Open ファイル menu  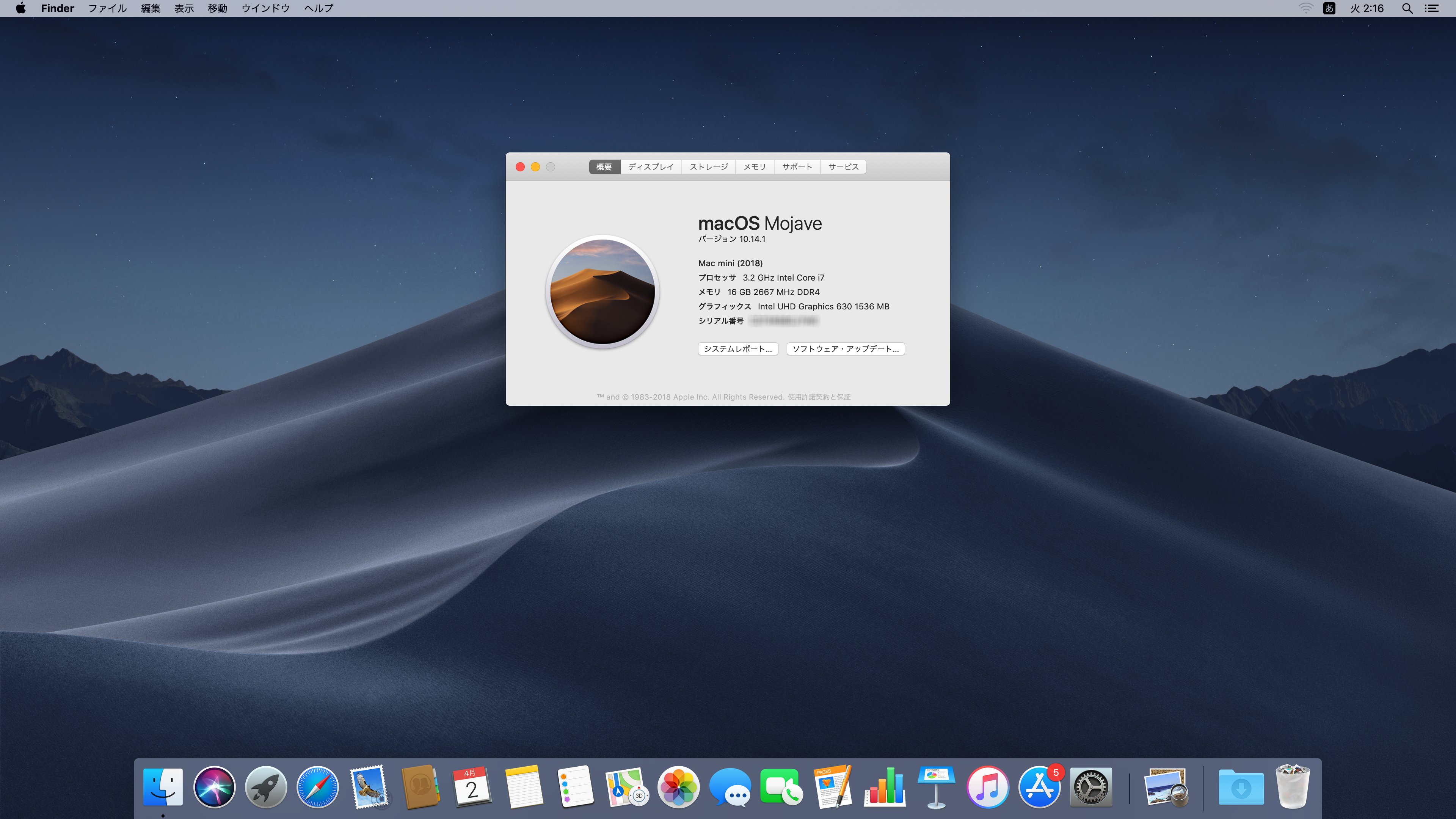tap(107, 8)
